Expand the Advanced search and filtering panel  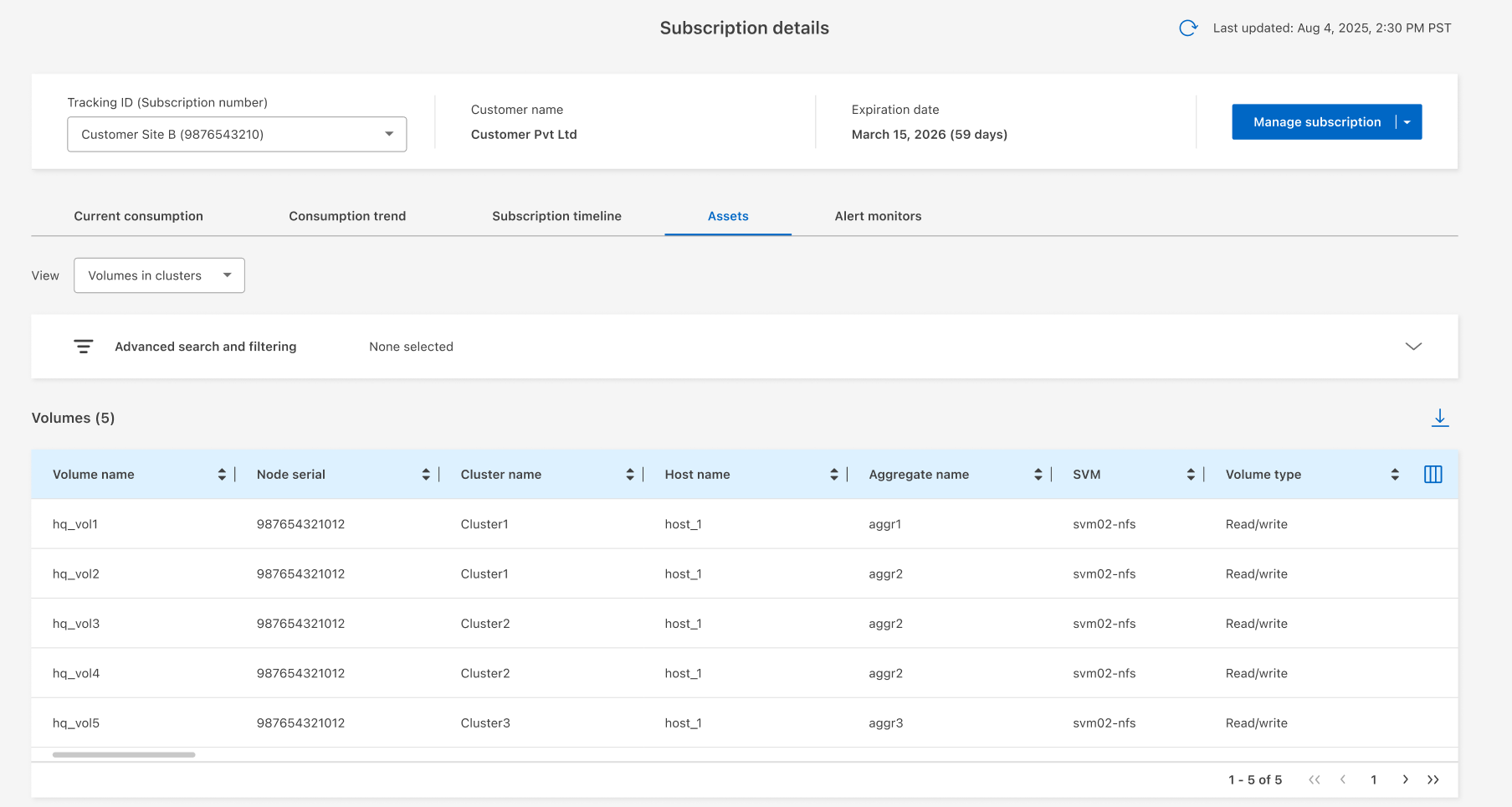[x=1413, y=347]
